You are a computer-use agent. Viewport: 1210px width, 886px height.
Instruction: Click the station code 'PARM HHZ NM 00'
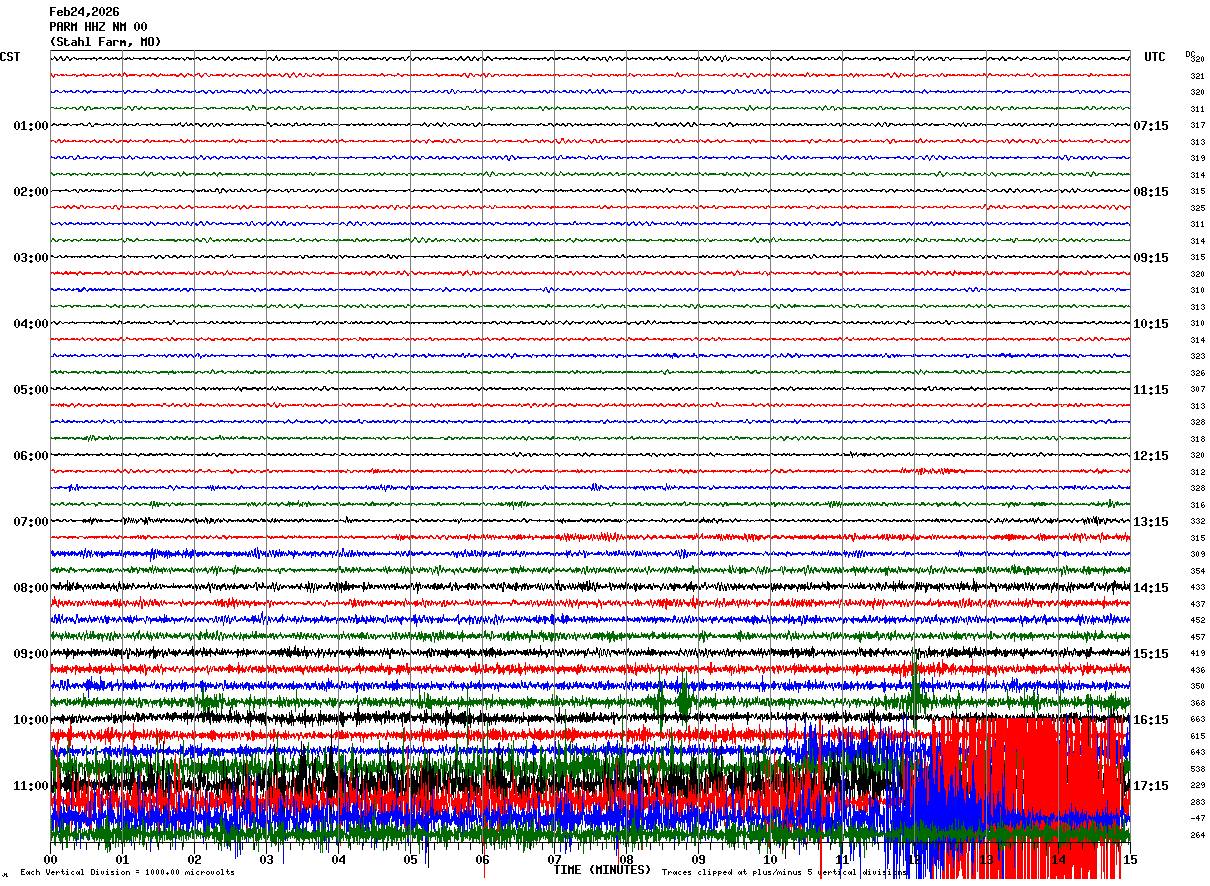tap(98, 27)
